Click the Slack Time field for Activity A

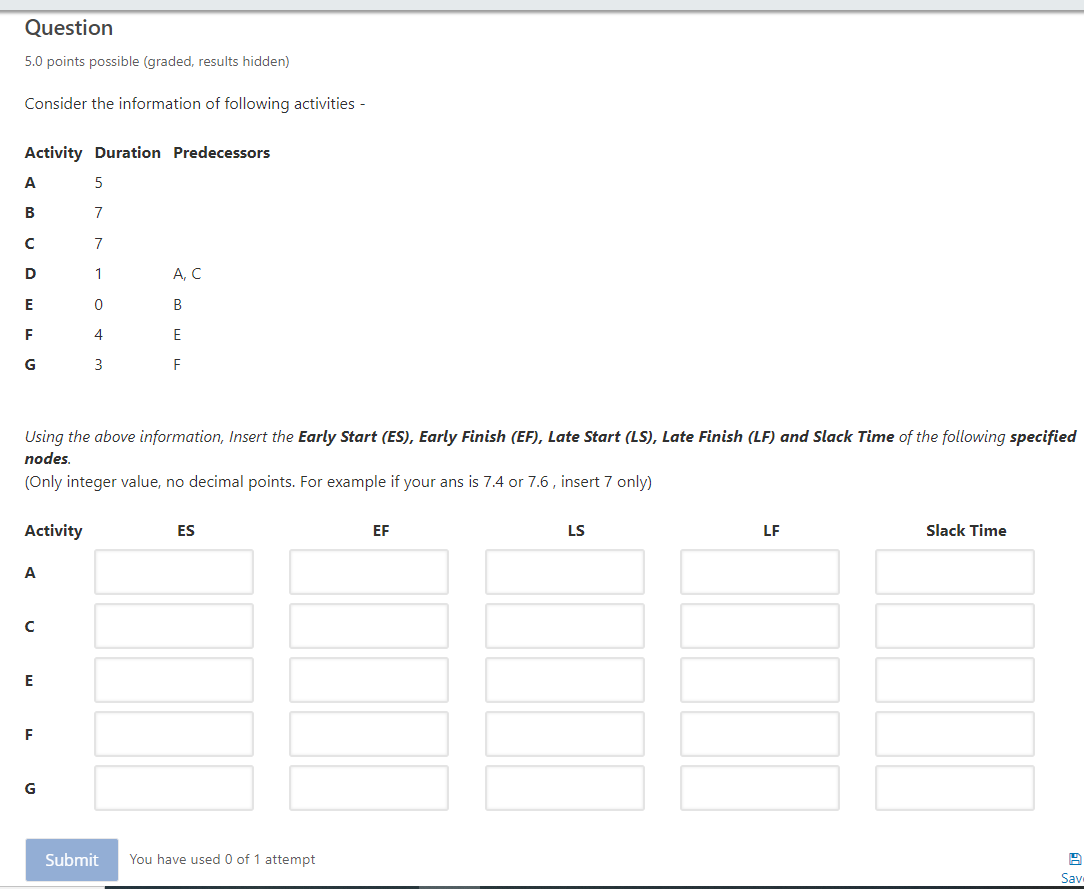pyautogui.click(x=954, y=571)
